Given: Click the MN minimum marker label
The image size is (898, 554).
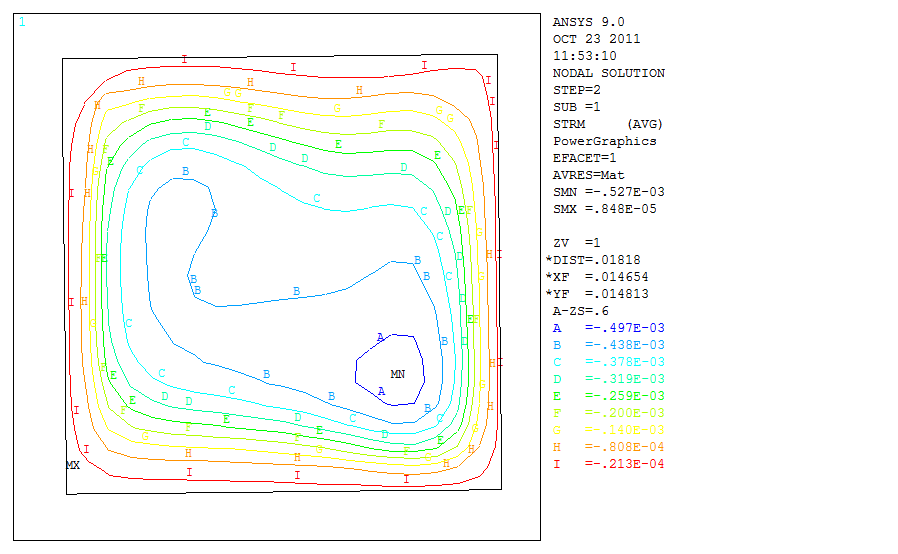Looking at the screenshot, I should (397, 374).
